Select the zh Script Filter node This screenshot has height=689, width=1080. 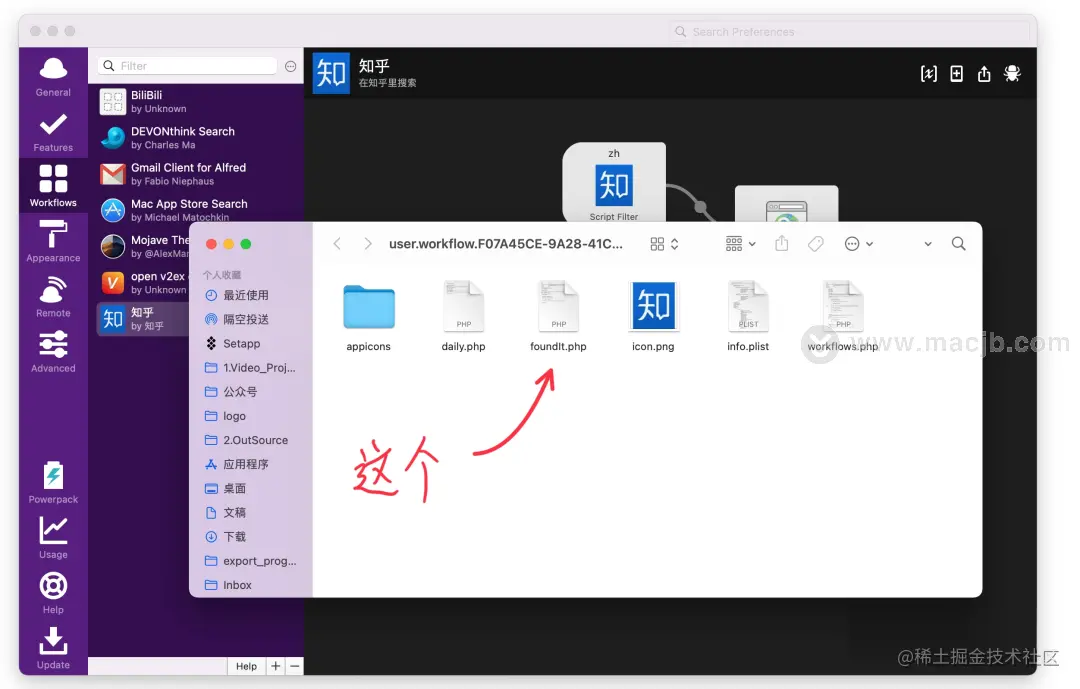click(614, 183)
